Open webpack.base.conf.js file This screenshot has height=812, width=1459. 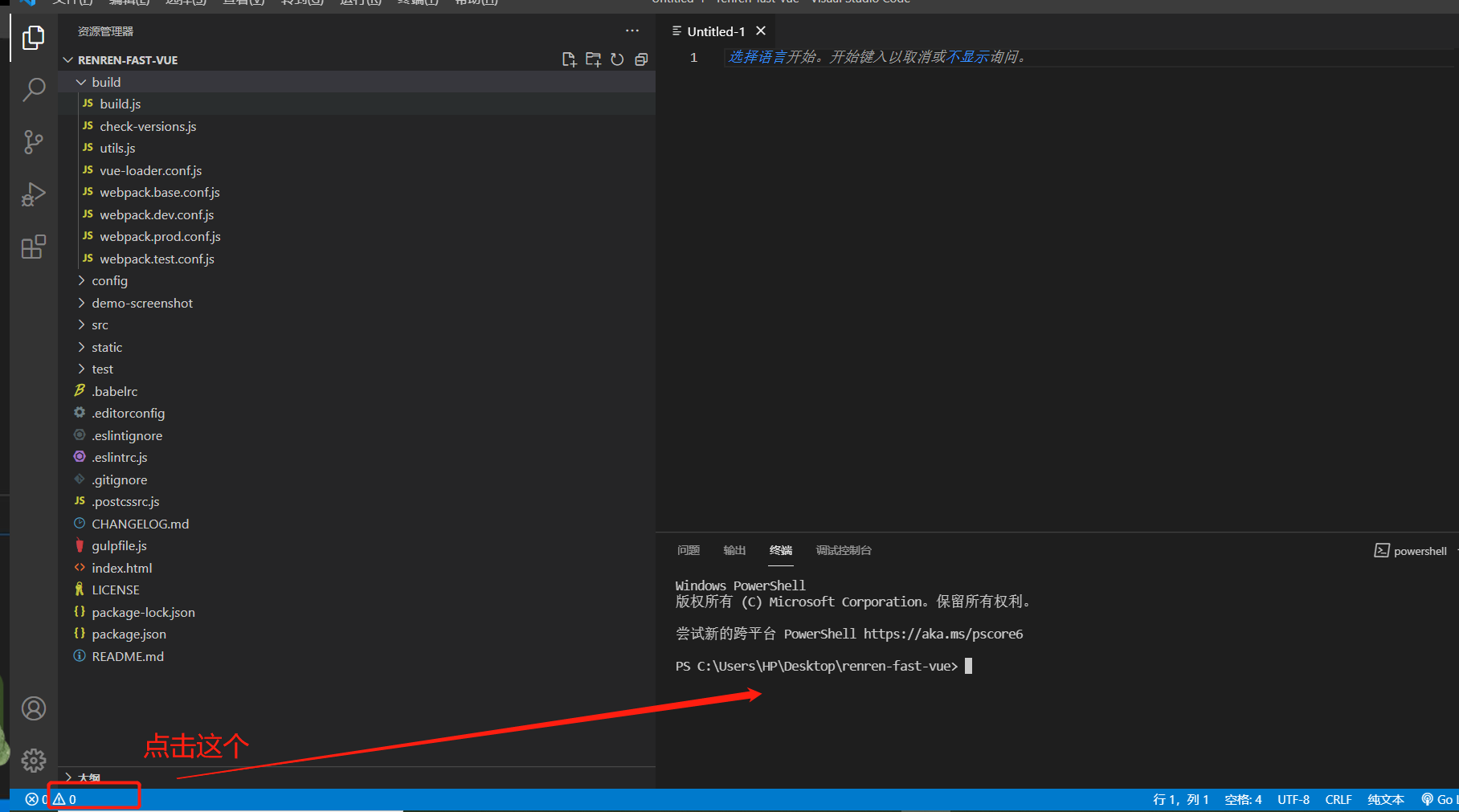[357, 192]
